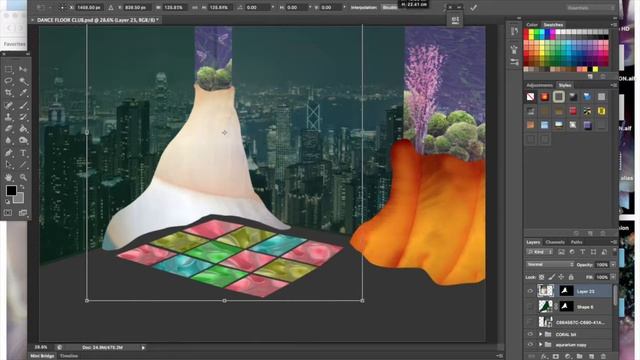
Task: Select the Quick Selection tool
Action: pos(23,81)
